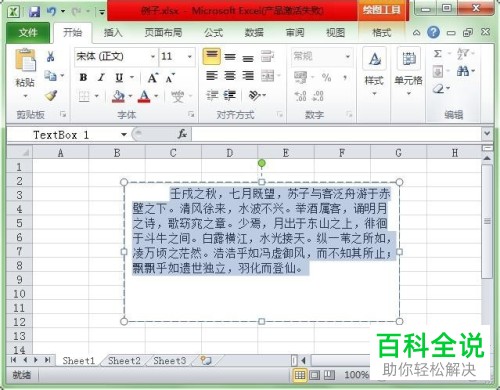Click the Copy icon
The image size is (500, 390).
click(x=50, y=76)
